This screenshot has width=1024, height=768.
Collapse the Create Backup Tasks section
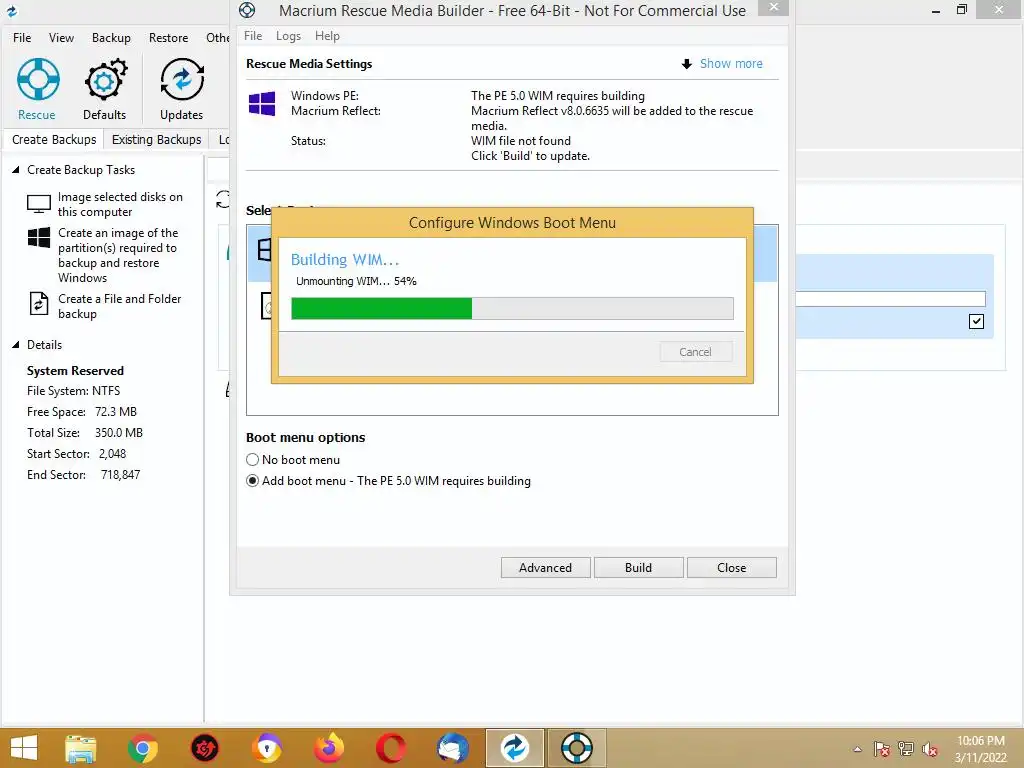pos(16,170)
